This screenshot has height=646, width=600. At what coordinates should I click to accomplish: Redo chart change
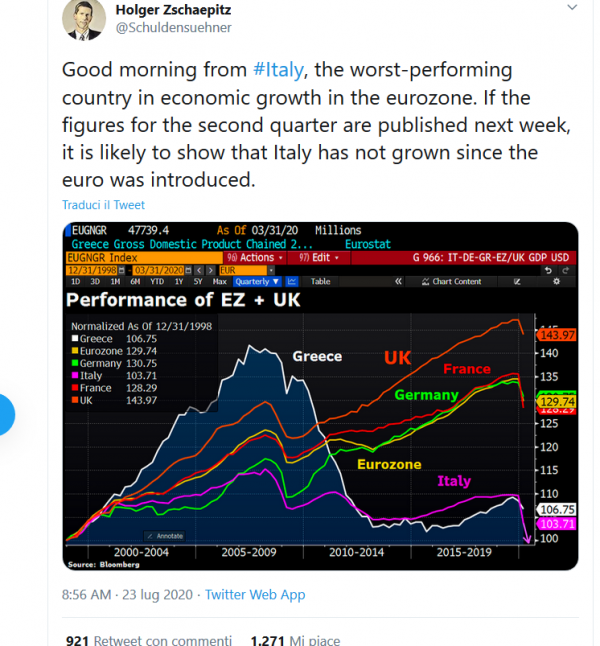pyautogui.click(x=565, y=270)
